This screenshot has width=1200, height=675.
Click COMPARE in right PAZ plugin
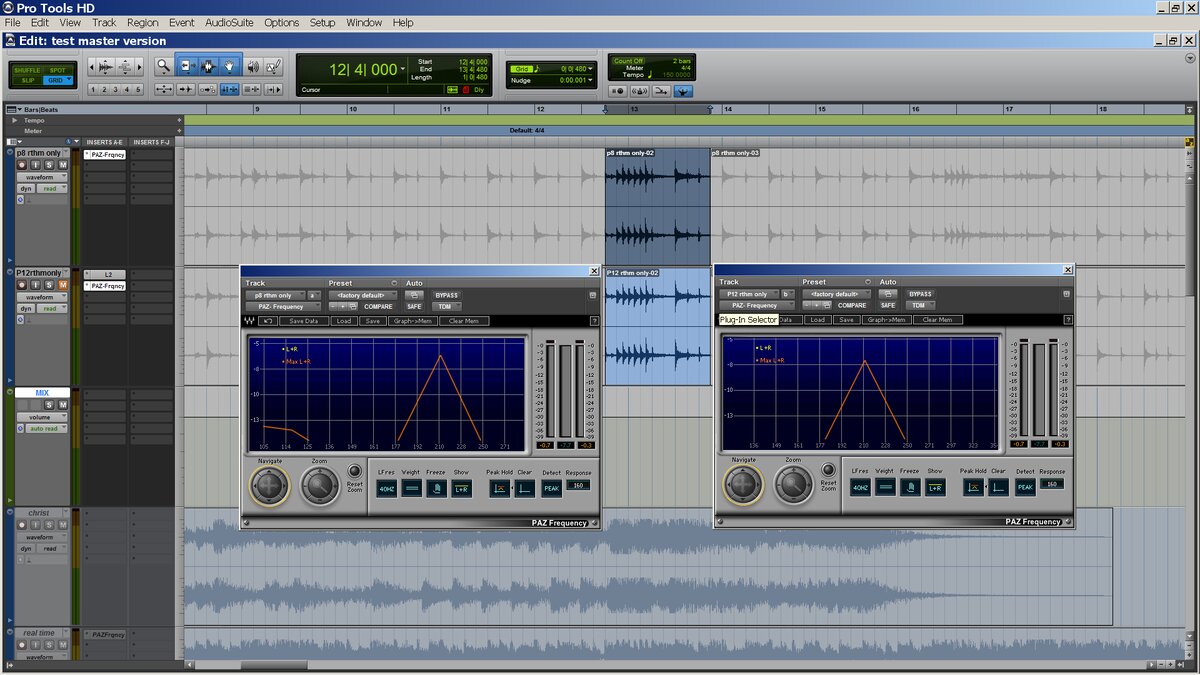coord(852,306)
